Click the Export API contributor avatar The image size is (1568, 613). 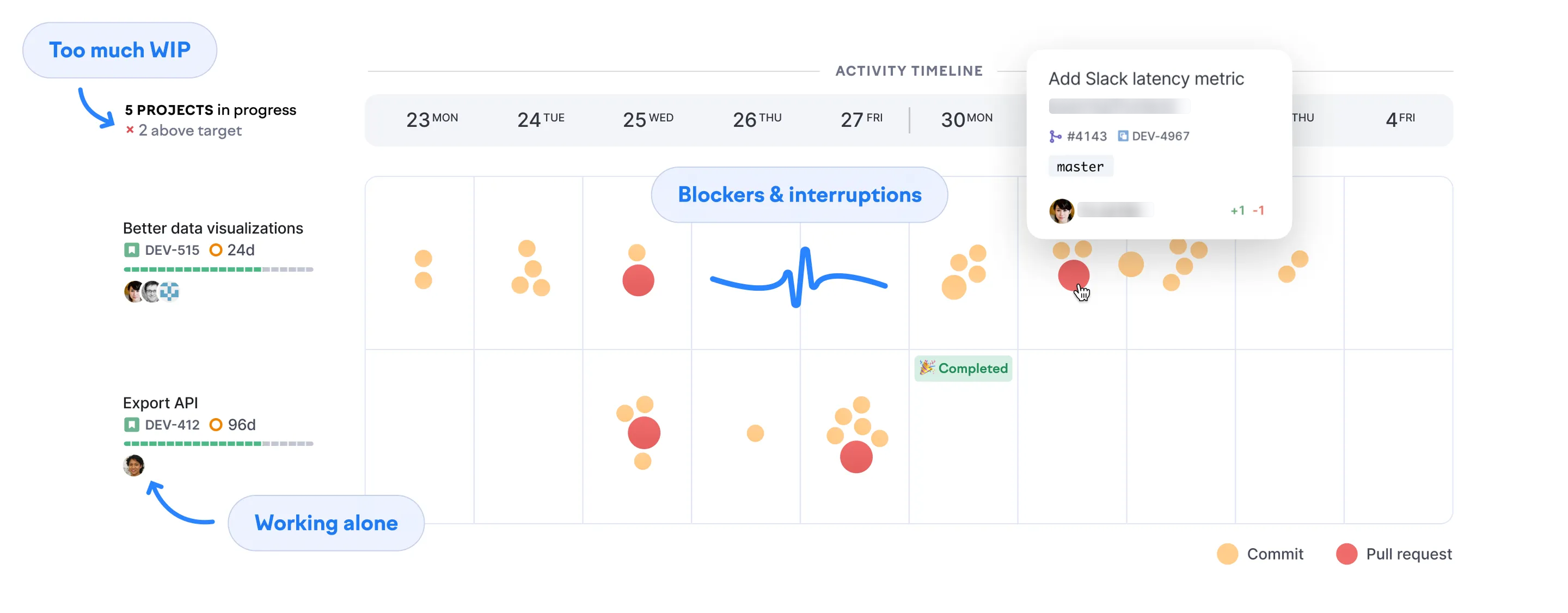(x=134, y=465)
